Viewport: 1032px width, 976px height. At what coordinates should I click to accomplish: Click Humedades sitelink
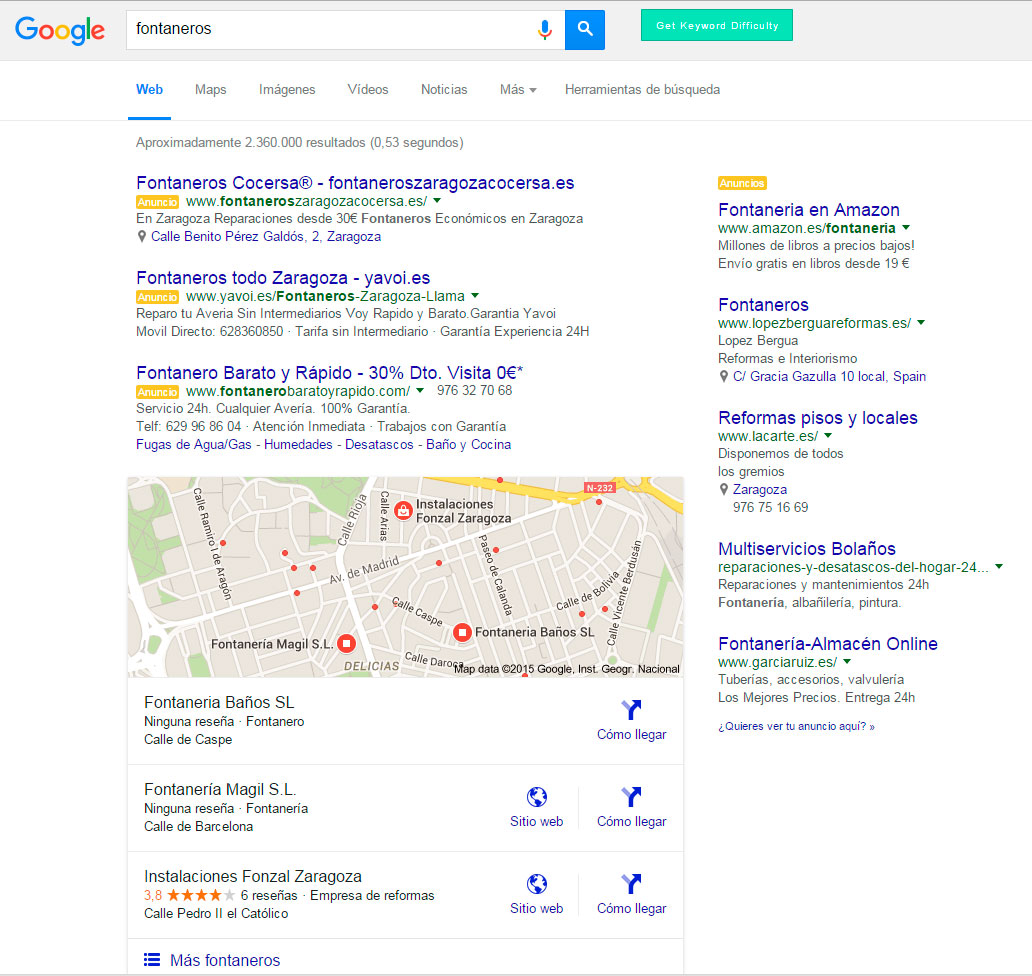pyautogui.click(x=298, y=444)
